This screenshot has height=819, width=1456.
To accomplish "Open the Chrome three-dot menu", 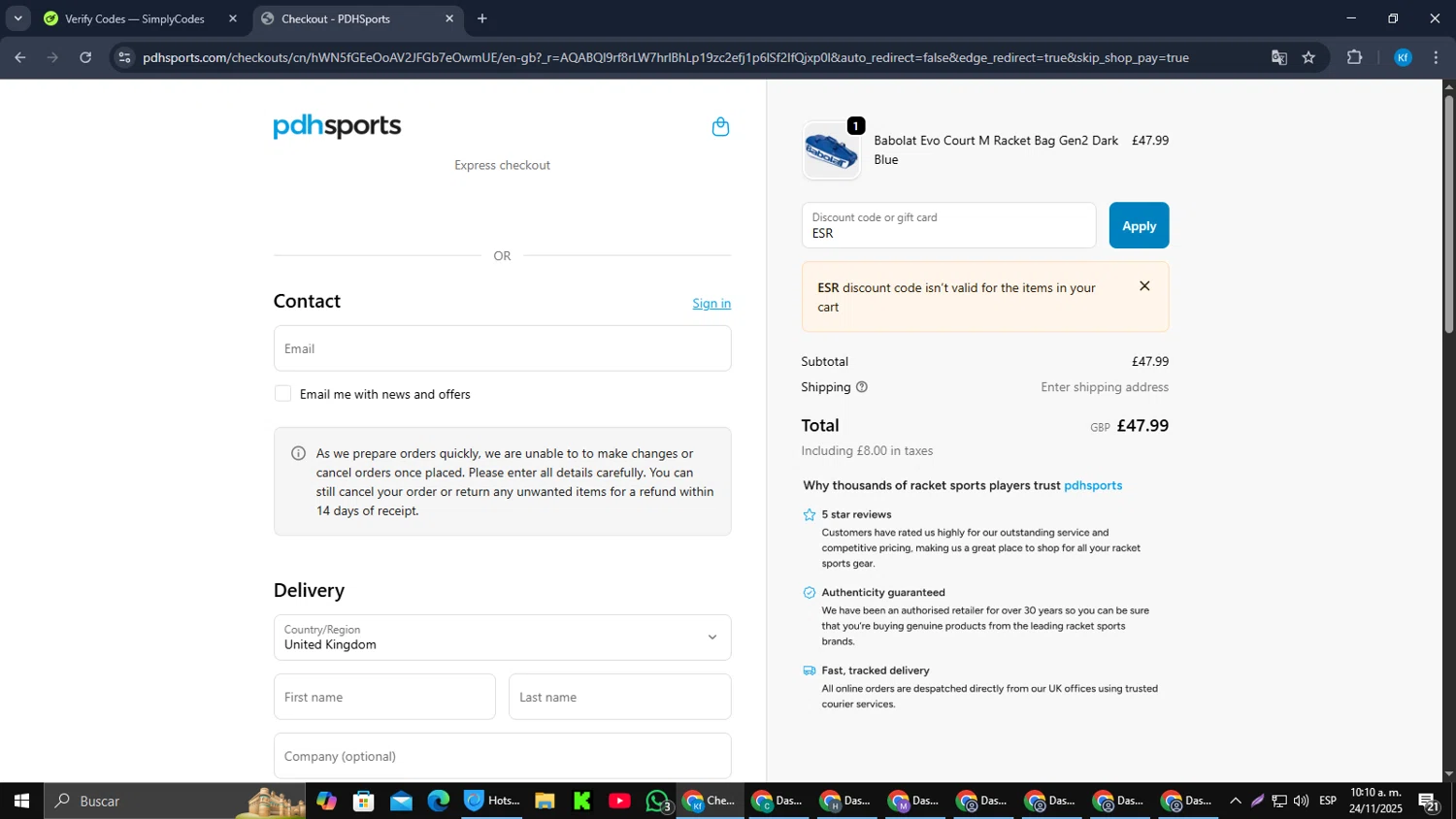I will 1436,57.
